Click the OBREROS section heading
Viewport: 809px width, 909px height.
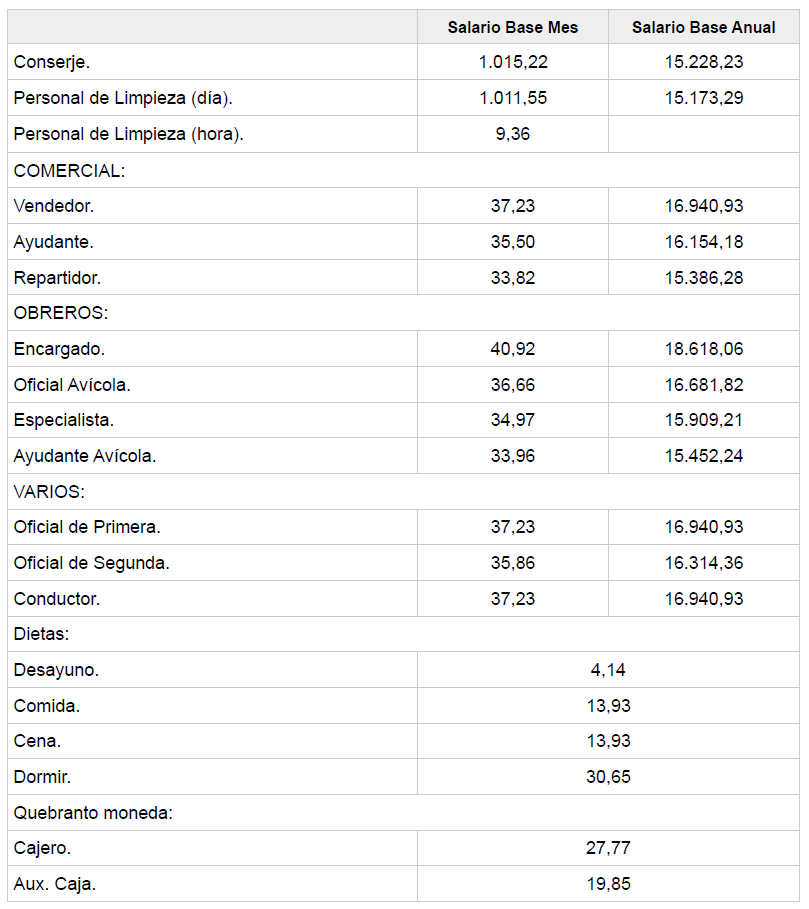pos(61,313)
